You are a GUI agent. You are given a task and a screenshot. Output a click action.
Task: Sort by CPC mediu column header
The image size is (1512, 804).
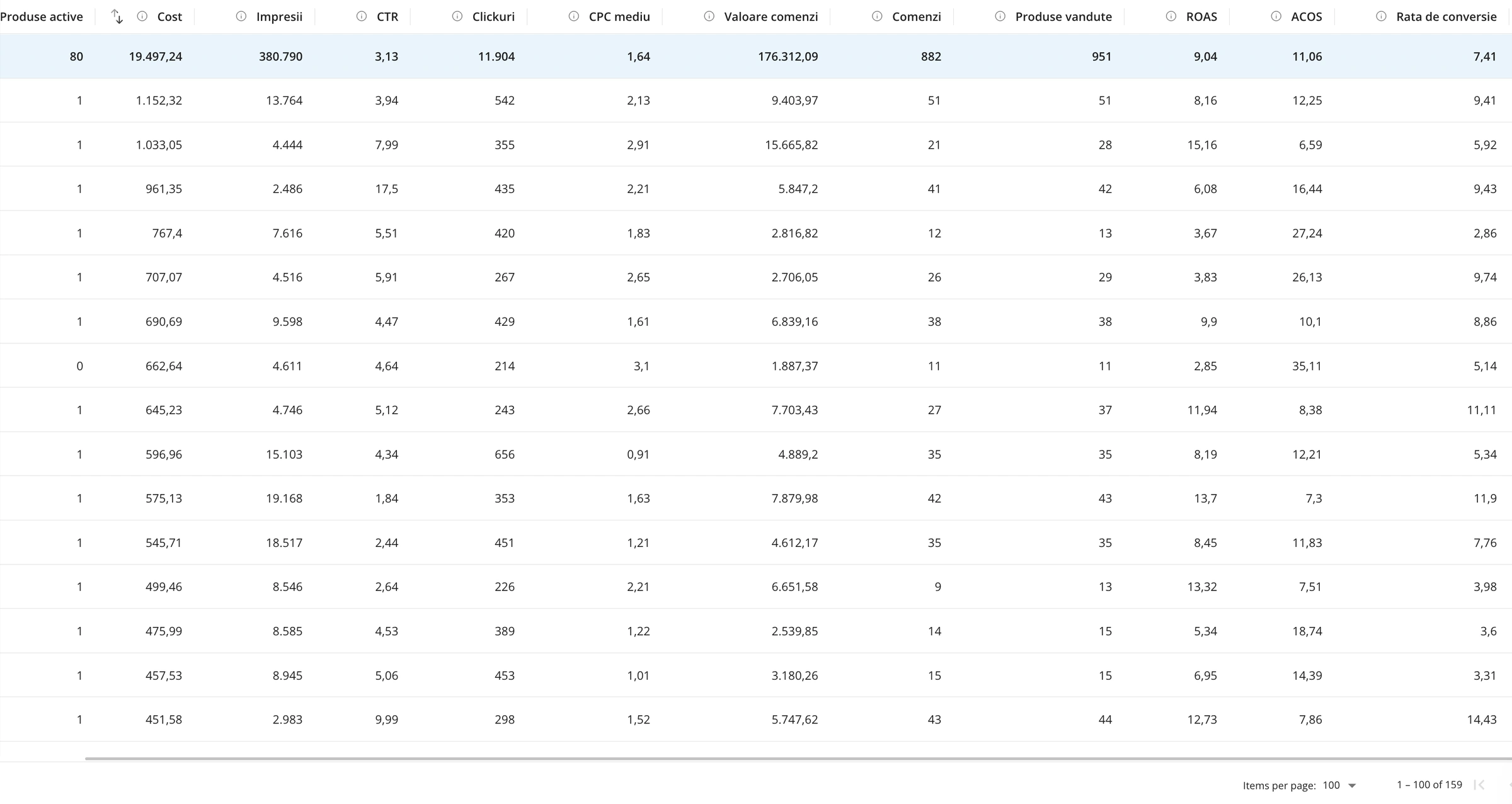pos(619,16)
